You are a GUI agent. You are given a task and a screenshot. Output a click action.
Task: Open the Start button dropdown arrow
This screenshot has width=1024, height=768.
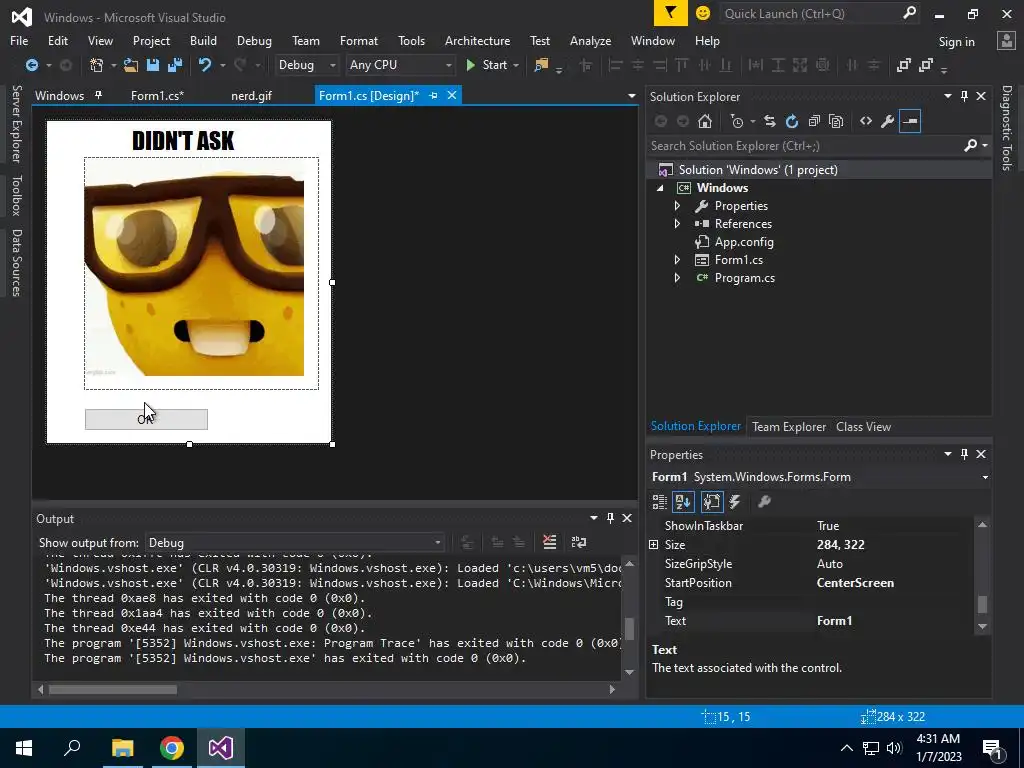pyautogui.click(x=516, y=65)
